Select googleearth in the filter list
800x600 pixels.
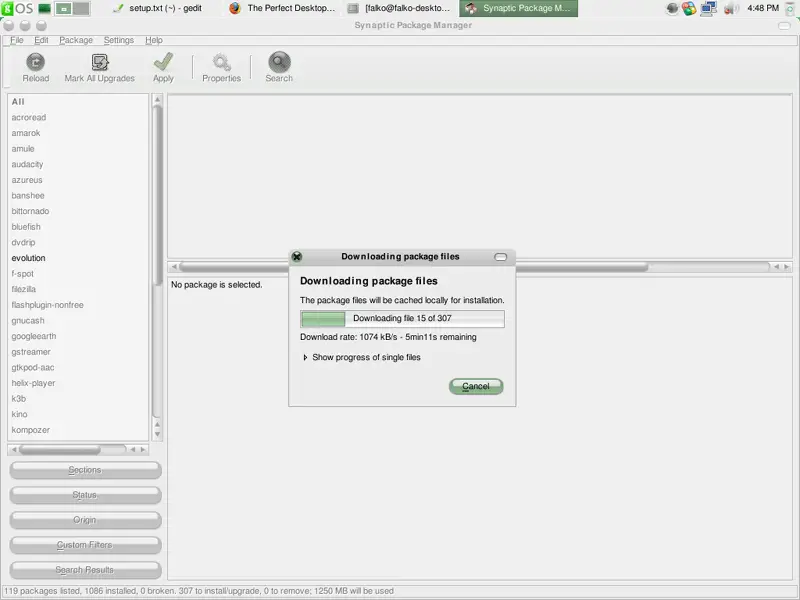click(78, 336)
